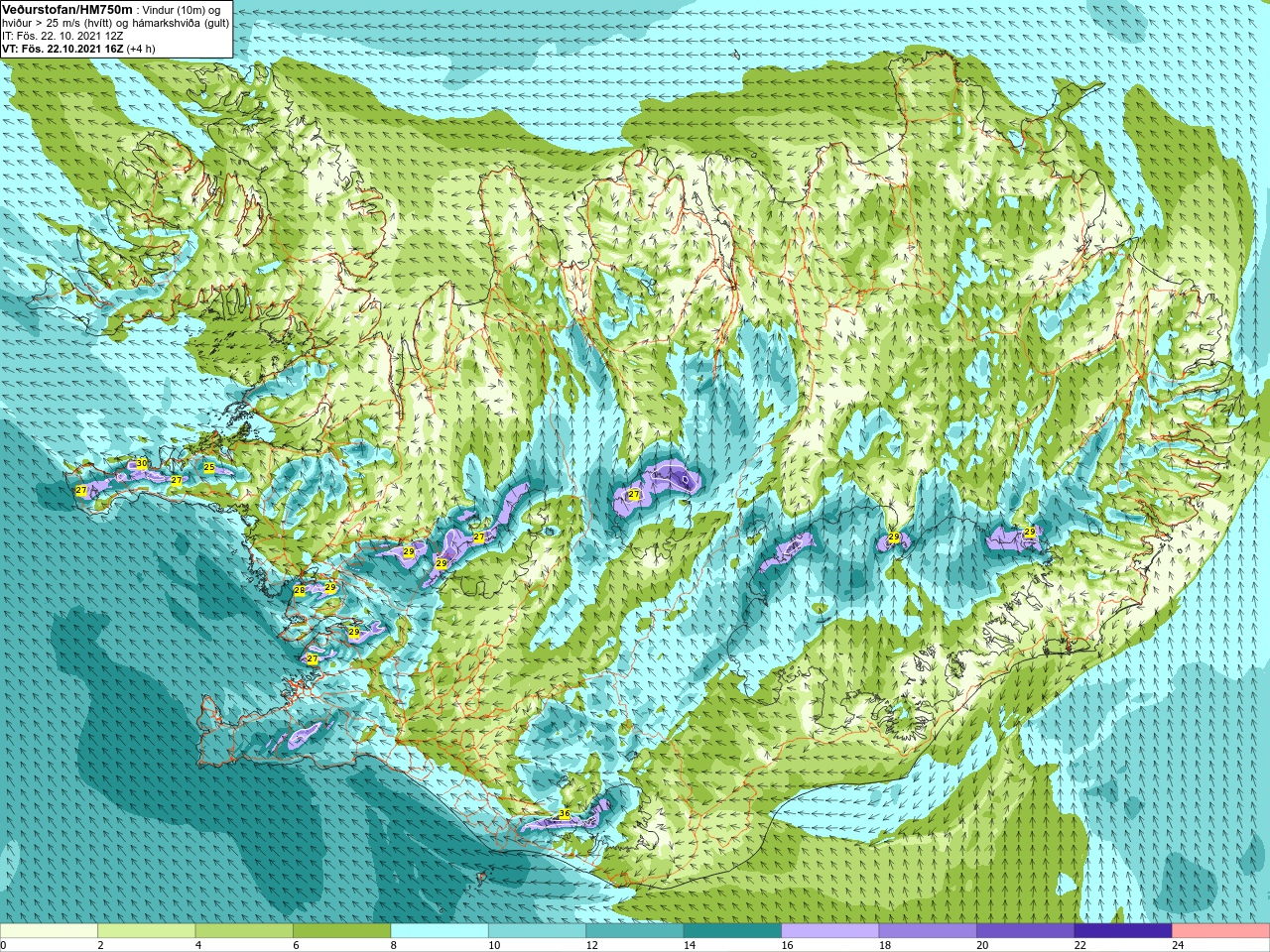Image resolution: width=1270 pixels, height=952 pixels.
Task: Click the 'IT: Fös. 22. 10. 2021 12Z' line
Action: point(63,36)
